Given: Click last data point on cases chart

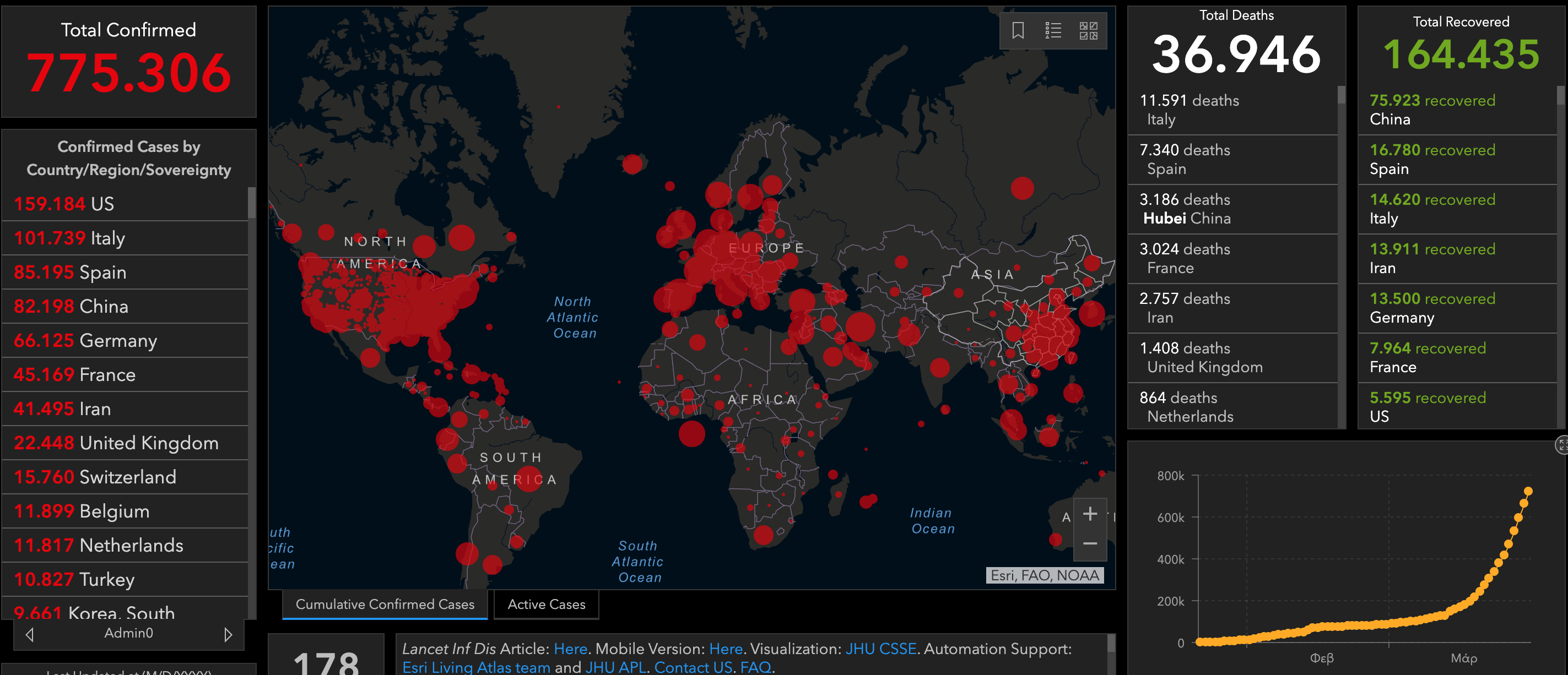Looking at the screenshot, I should click(x=1528, y=491).
